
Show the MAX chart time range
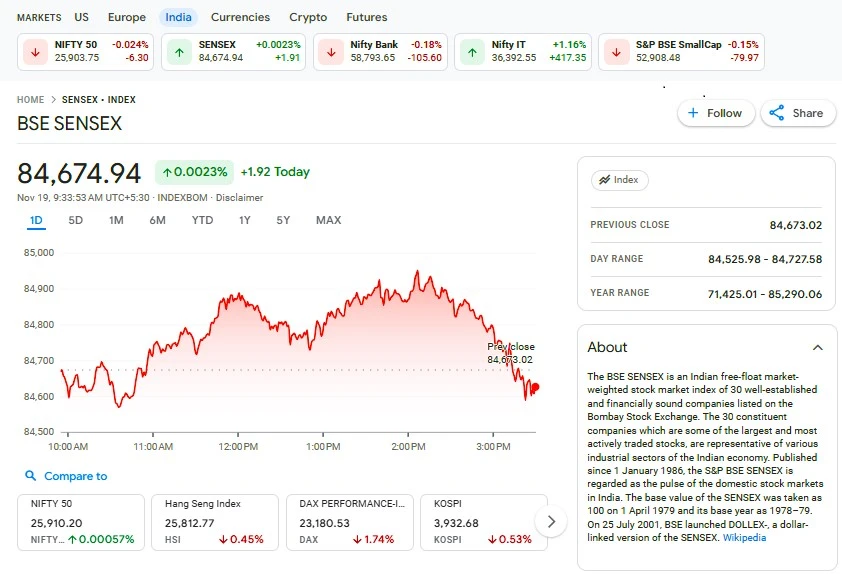[328, 220]
